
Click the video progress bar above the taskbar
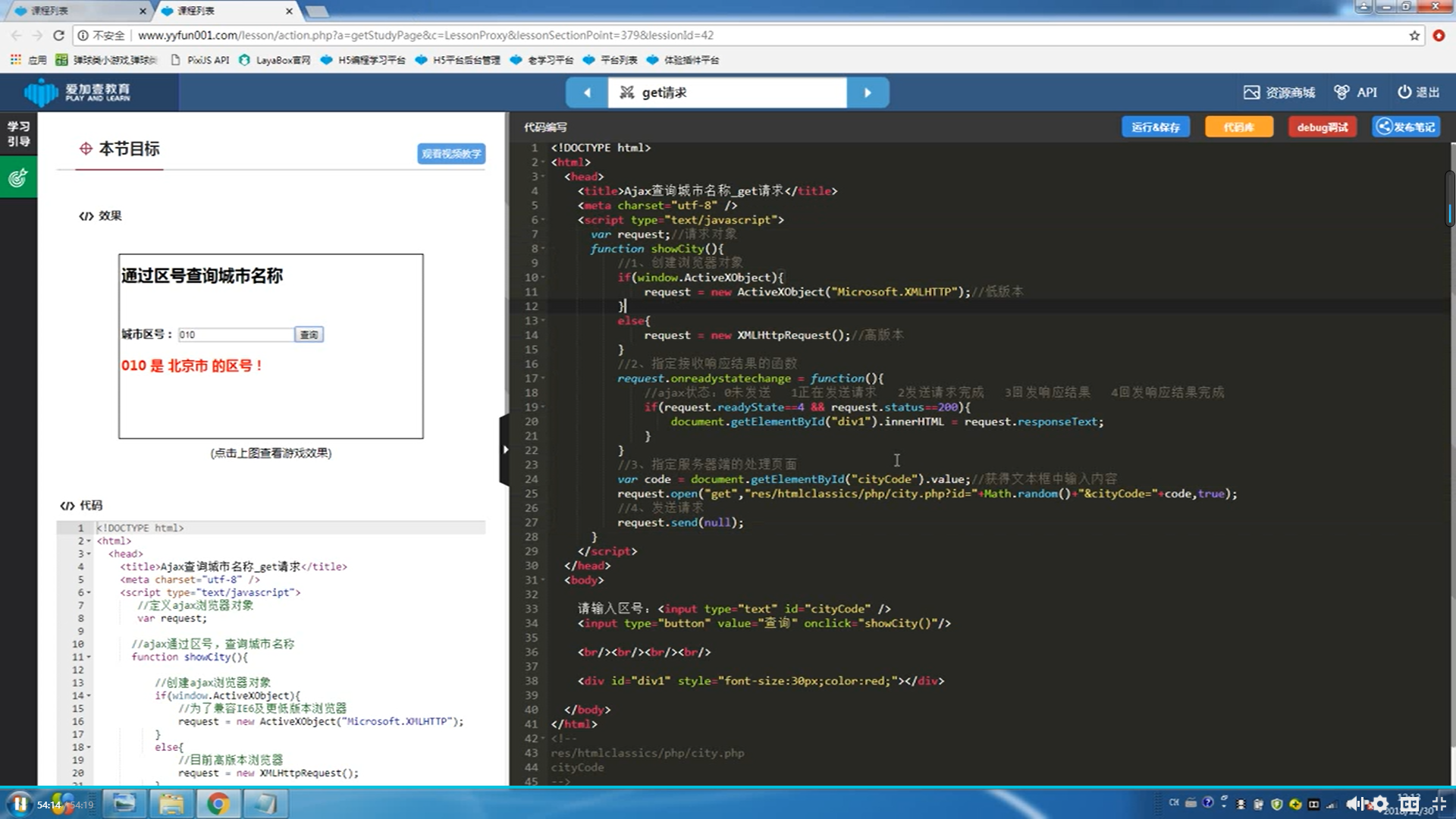point(728,788)
